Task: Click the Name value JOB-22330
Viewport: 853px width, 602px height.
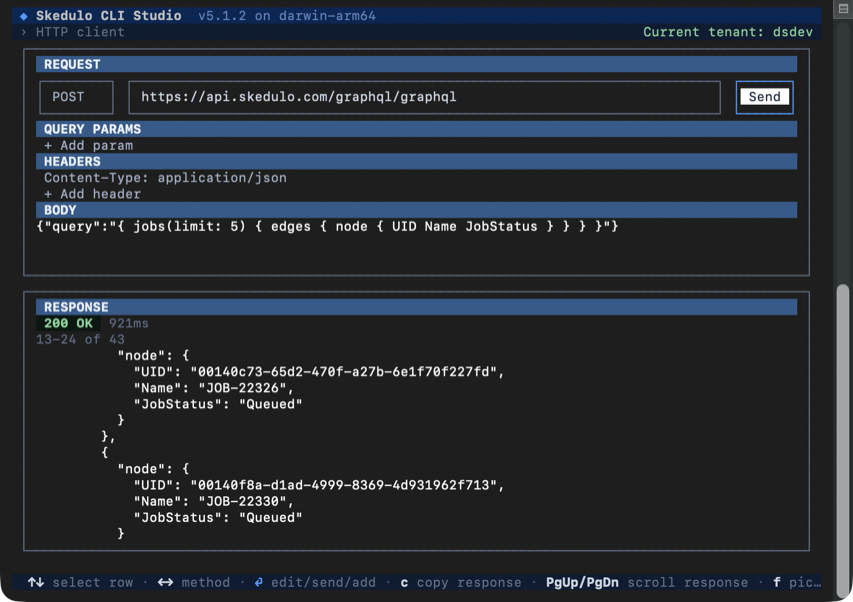Action: pos(242,501)
